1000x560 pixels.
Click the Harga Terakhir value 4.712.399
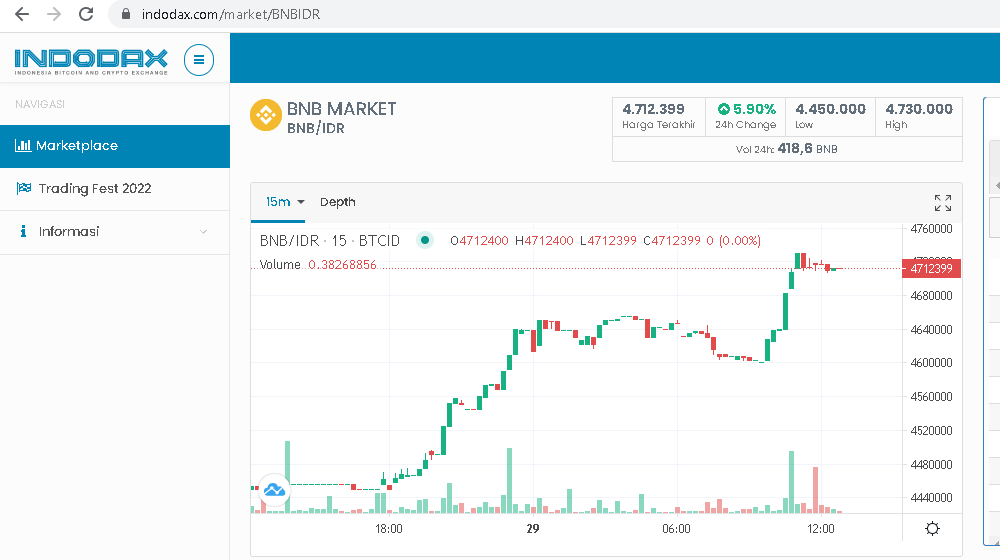tap(653, 109)
